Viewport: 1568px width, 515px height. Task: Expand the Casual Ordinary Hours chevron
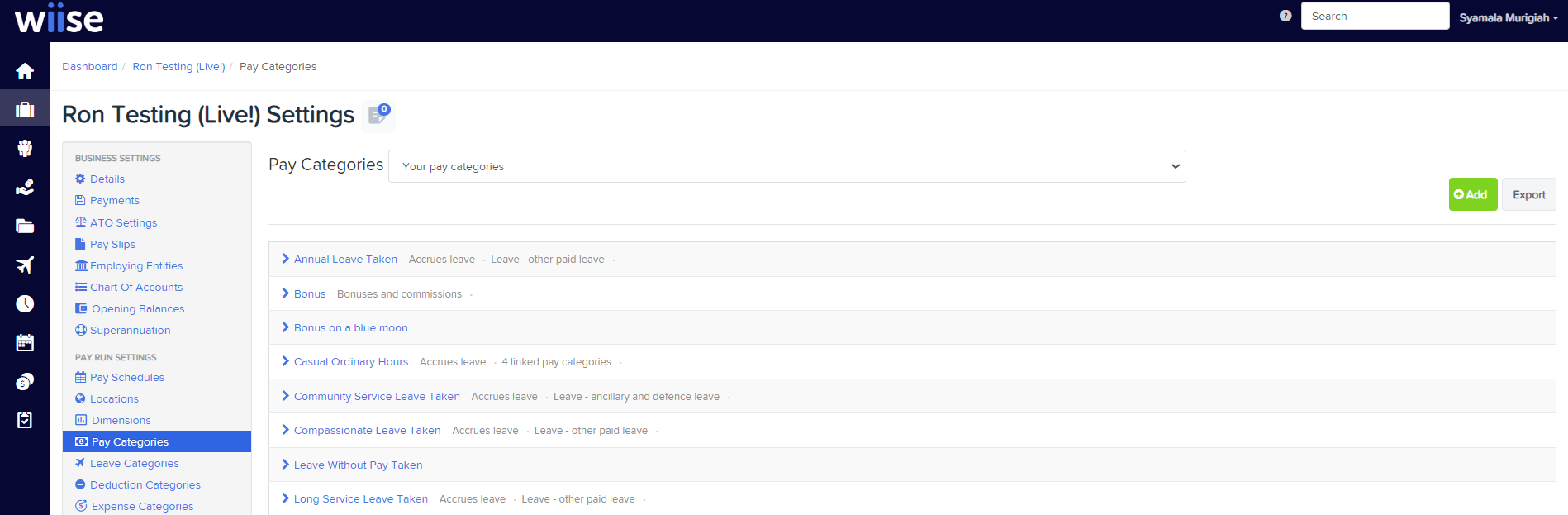click(286, 361)
